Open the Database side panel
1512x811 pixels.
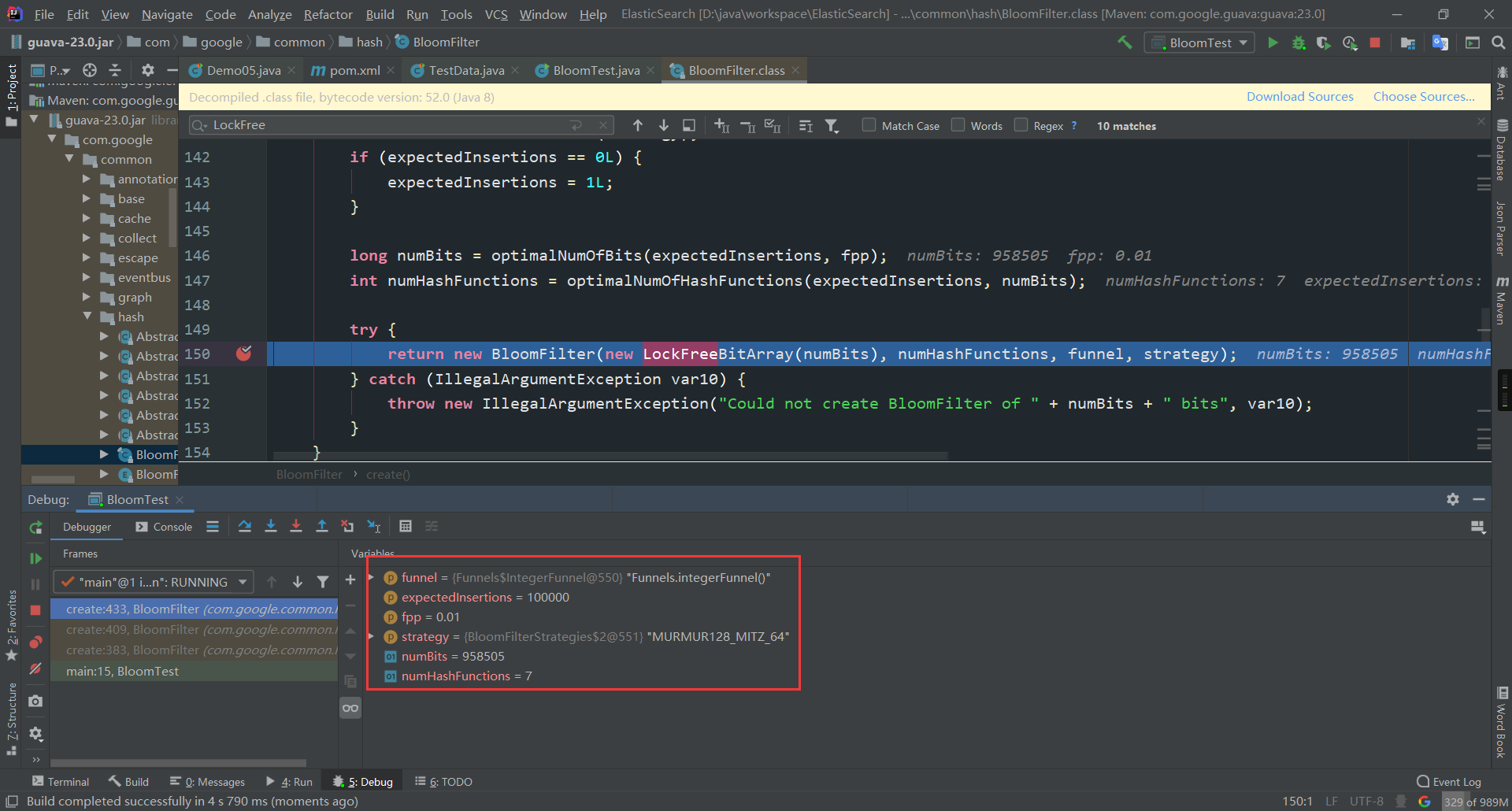click(1502, 150)
